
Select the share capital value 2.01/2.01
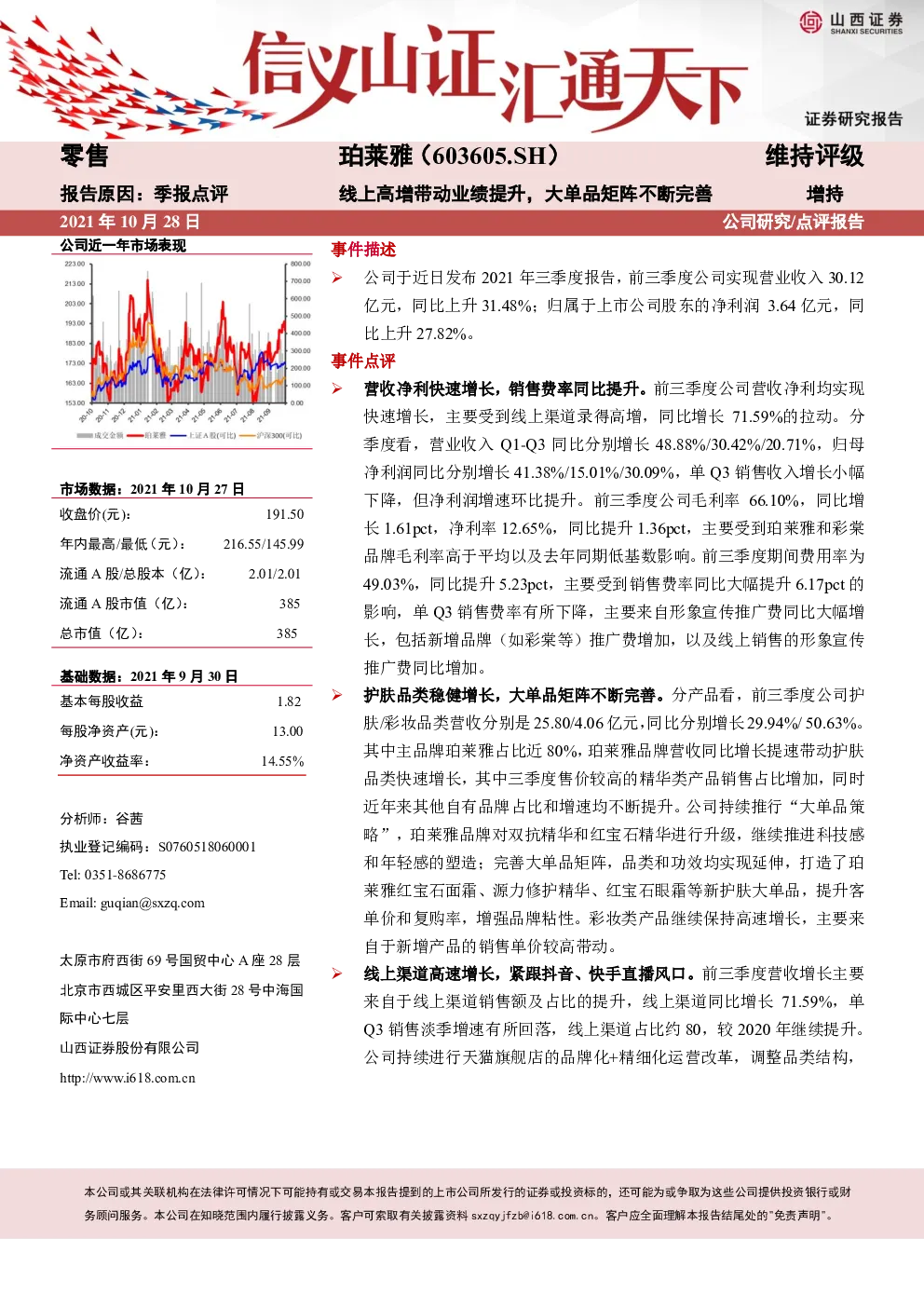pyautogui.click(x=275, y=574)
